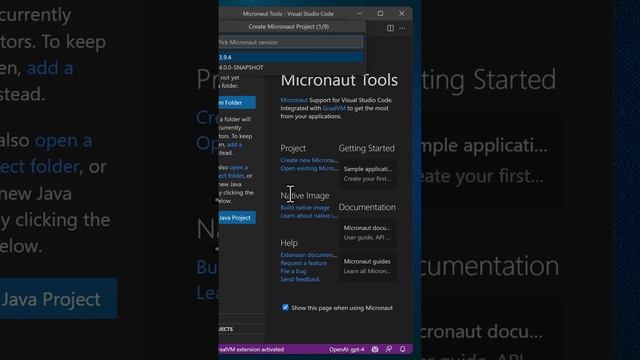Viewport: 640px width, 360px height.
Task: Select version 4.0.0-SNAPSHOT from the list
Action: [291, 67]
